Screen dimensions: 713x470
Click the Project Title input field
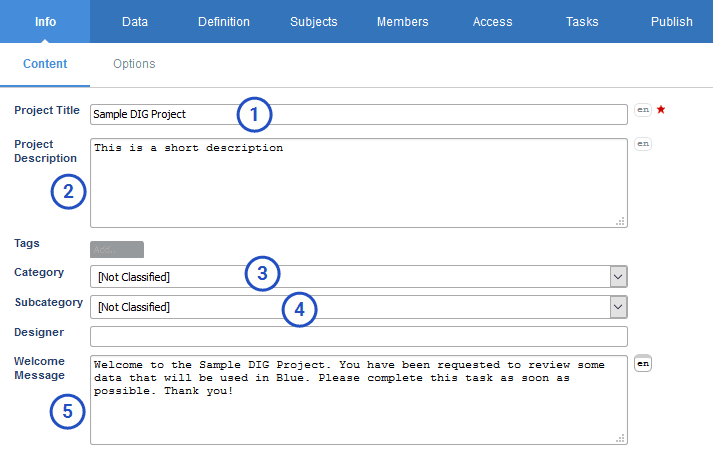point(359,115)
